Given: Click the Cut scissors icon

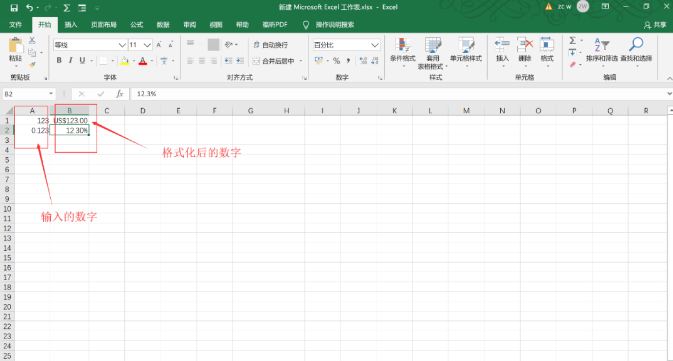Looking at the screenshot, I should [32, 40].
